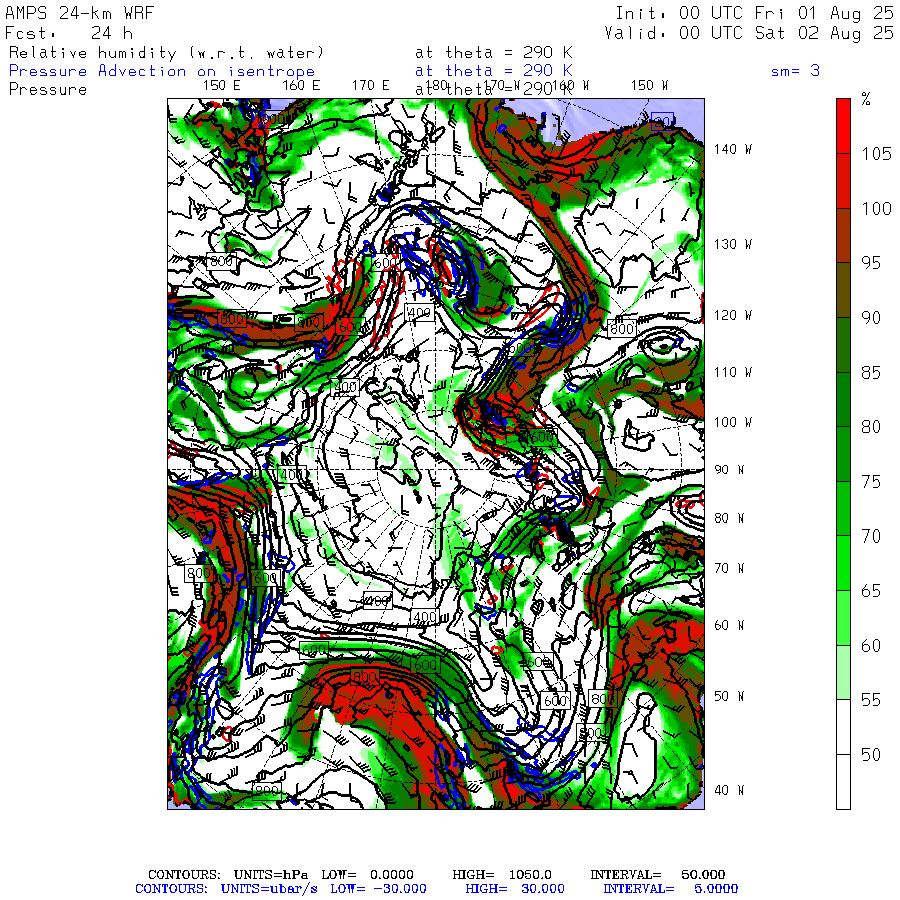Pick the white colorbar segment below 50
The image size is (900, 900).
click(x=843, y=781)
